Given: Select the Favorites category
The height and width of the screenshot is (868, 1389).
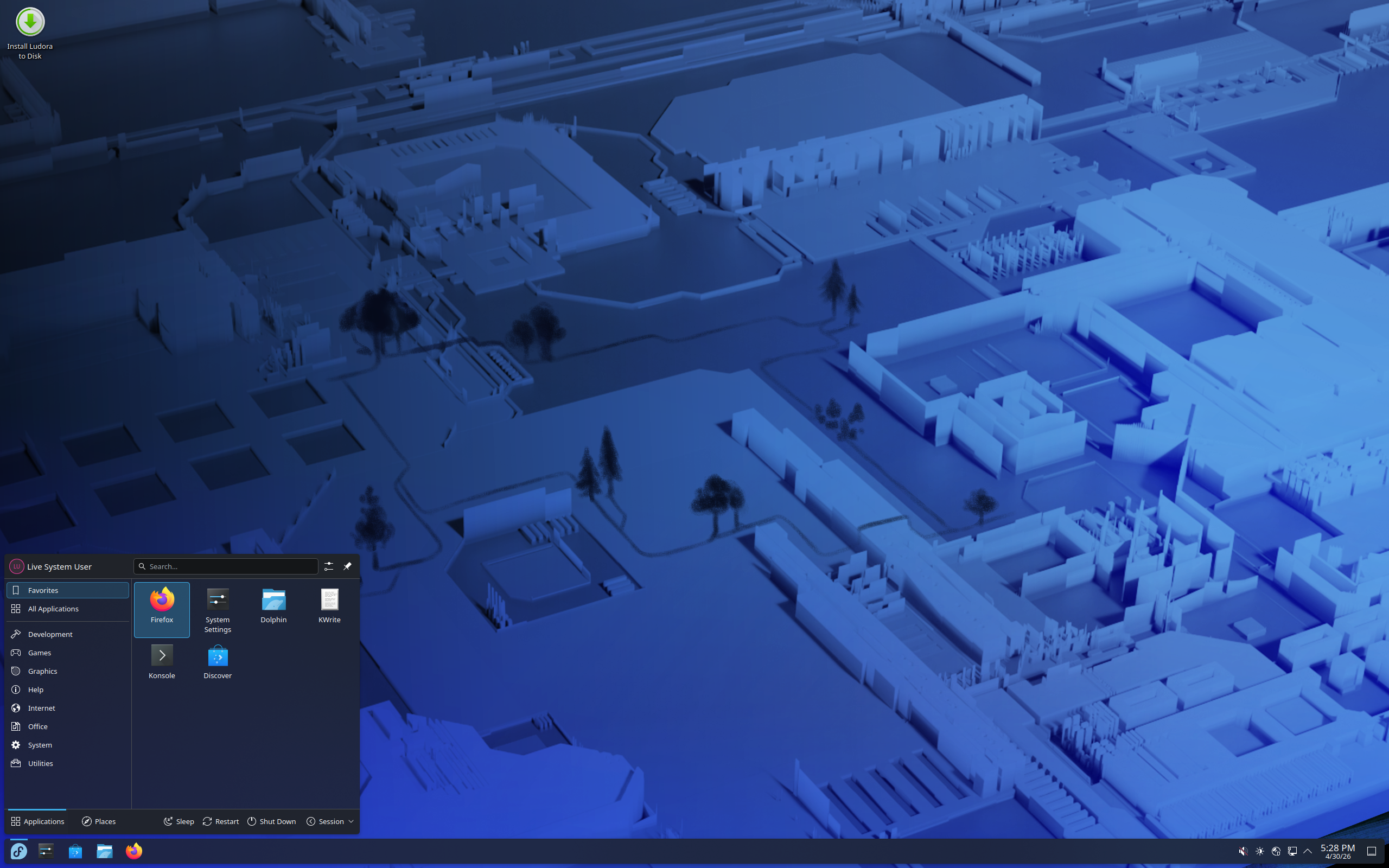Looking at the screenshot, I should click(68, 590).
